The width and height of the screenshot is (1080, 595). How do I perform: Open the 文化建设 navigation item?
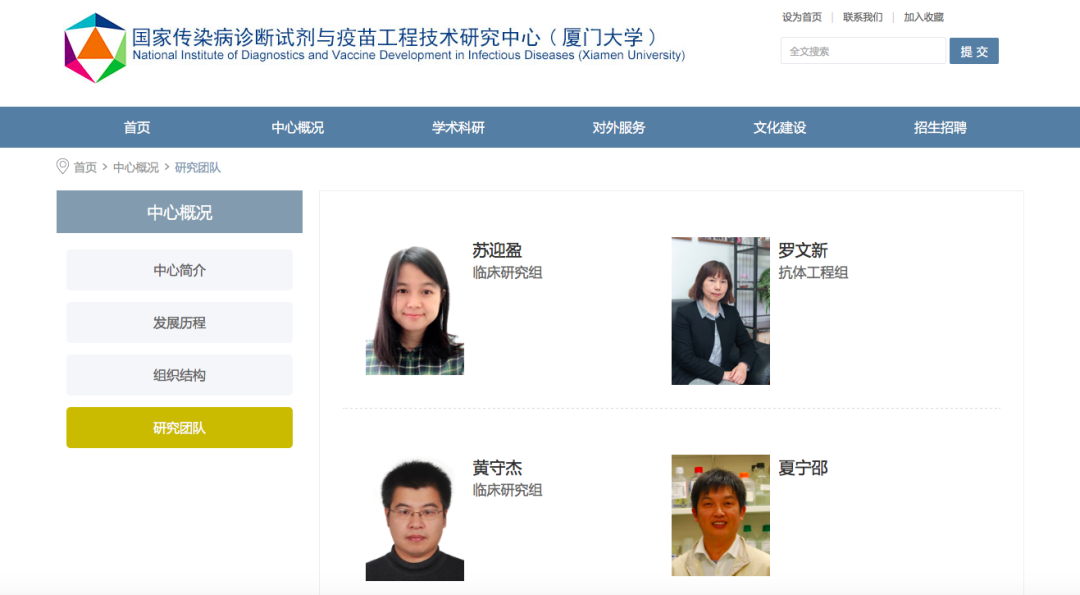click(x=779, y=127)
